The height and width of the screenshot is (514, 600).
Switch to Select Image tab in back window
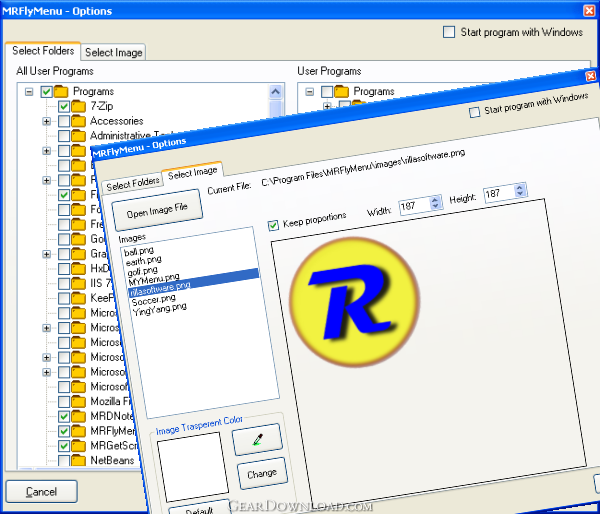coord(114,52)
